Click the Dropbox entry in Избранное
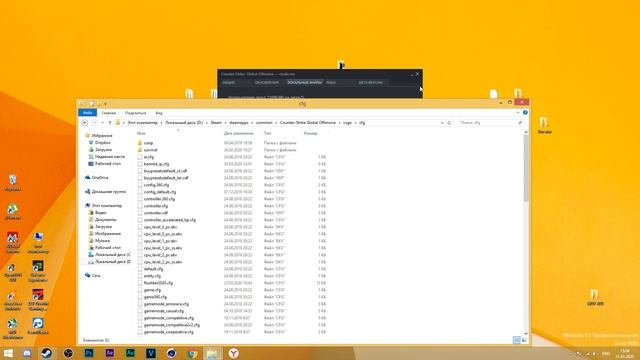Image resolution: width=640 pixels, height=360 pixels. coord(102,142)
